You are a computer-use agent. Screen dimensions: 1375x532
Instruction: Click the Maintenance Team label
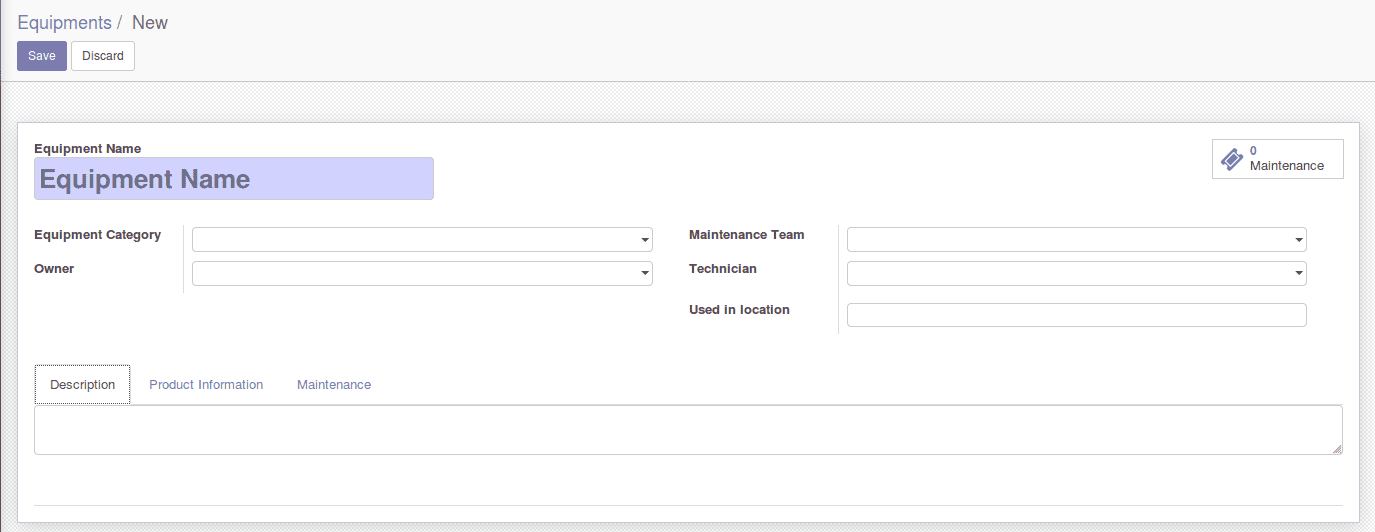(746, 235)
